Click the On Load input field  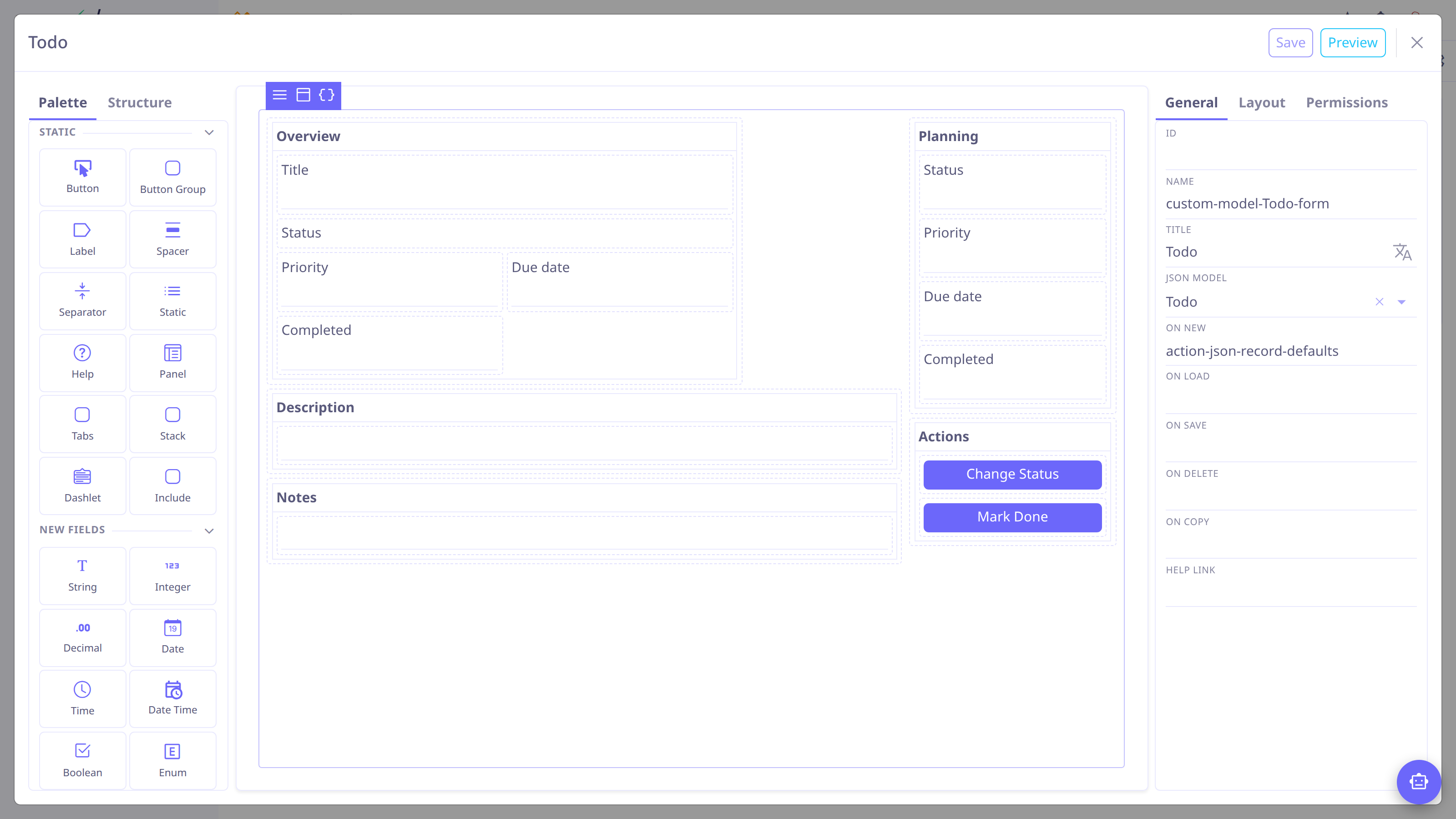pyautogui.click(x=1291, y=399)
